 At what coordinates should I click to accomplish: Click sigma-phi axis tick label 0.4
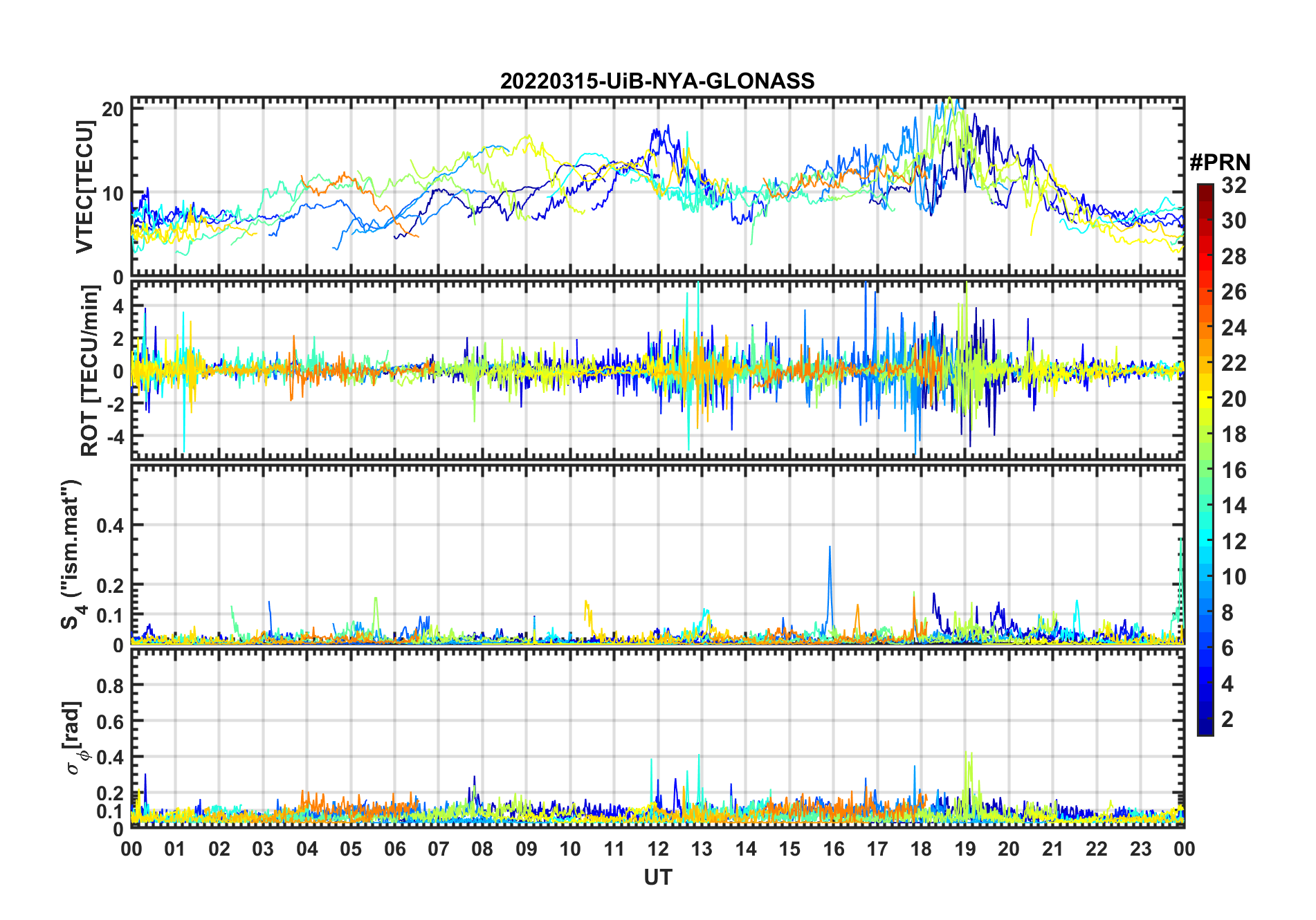[111, 757]
